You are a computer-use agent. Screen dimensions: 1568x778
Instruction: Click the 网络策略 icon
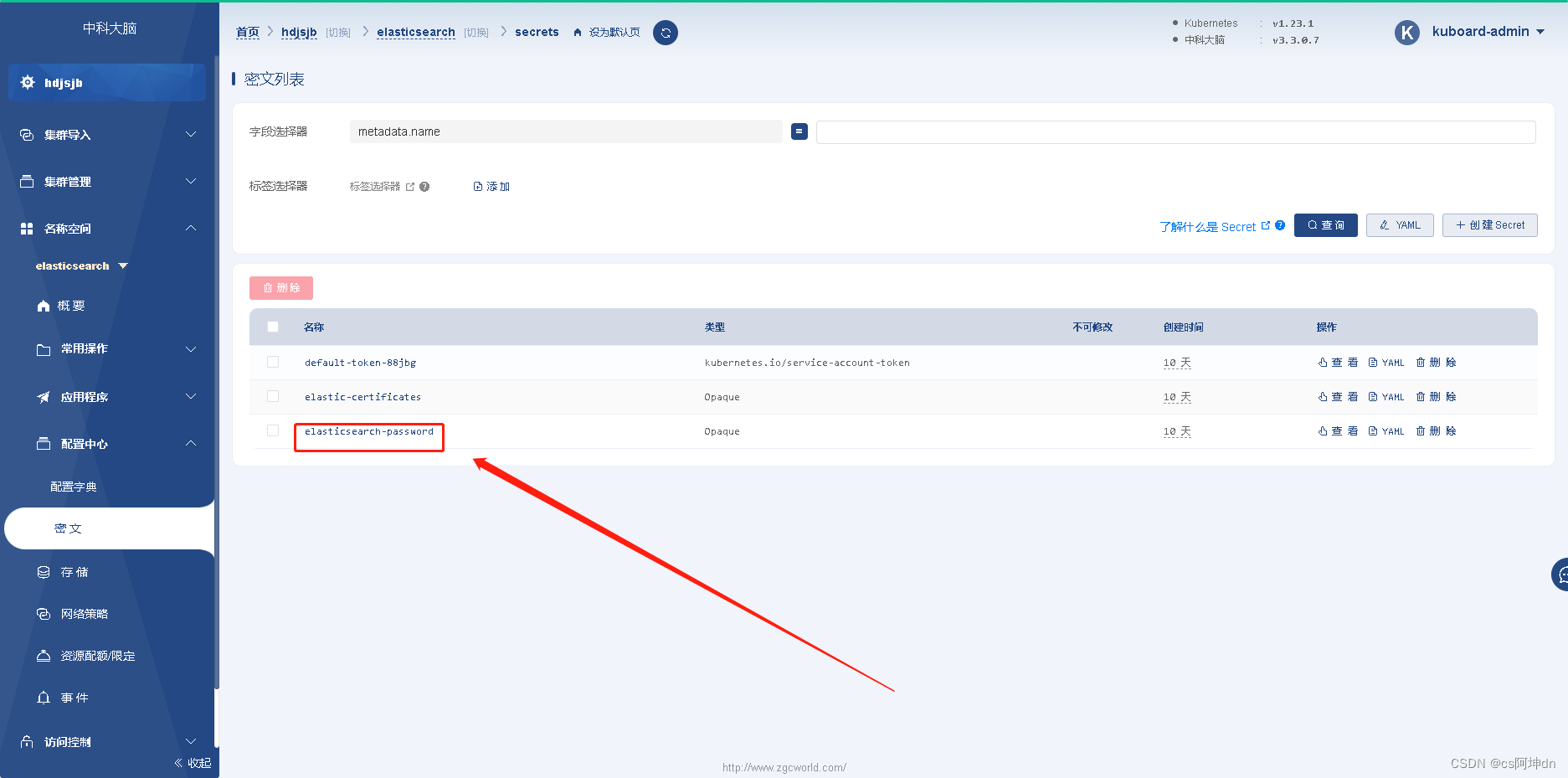[44, 614]
